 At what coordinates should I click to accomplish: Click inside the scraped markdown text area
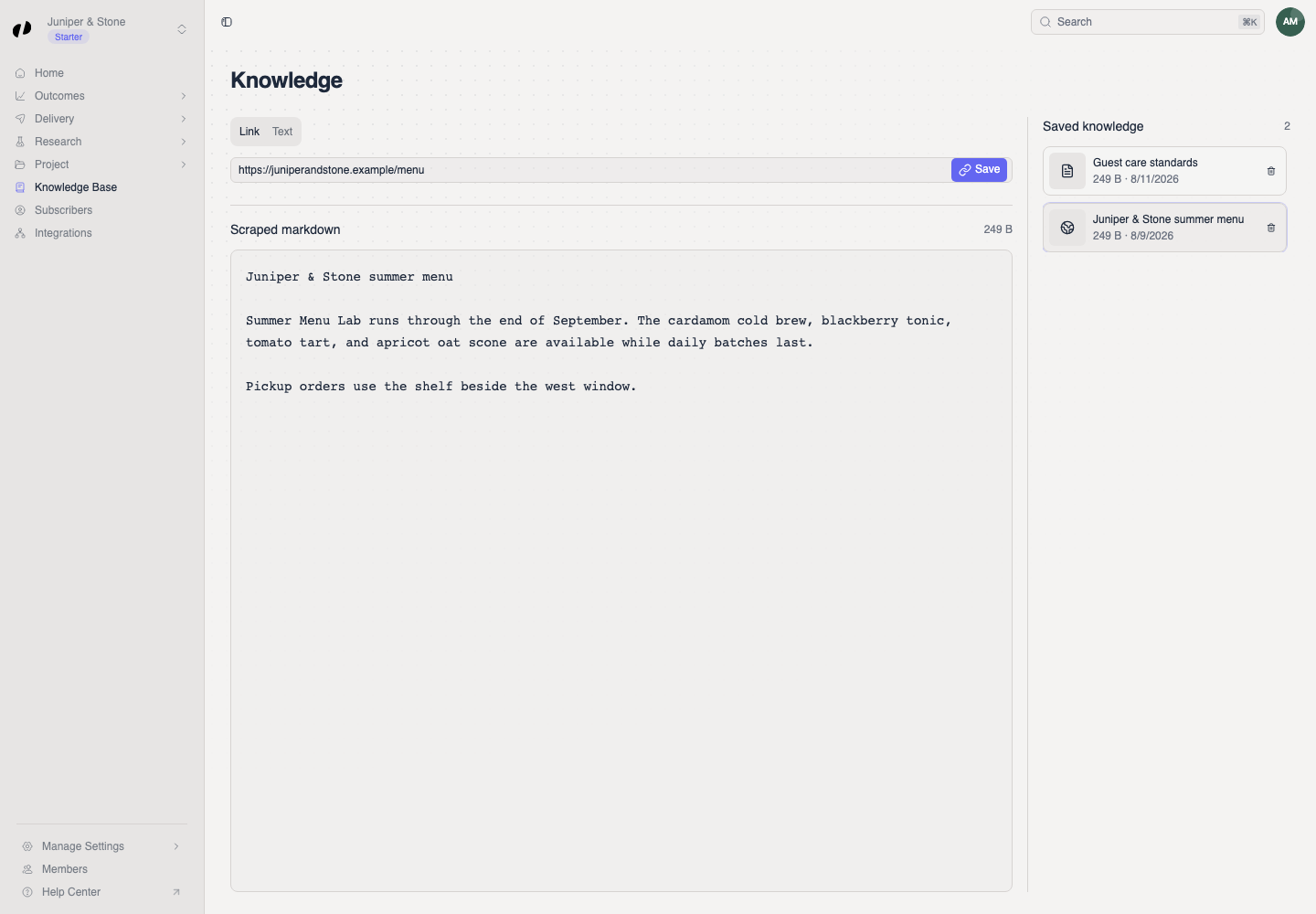point(621,570)
